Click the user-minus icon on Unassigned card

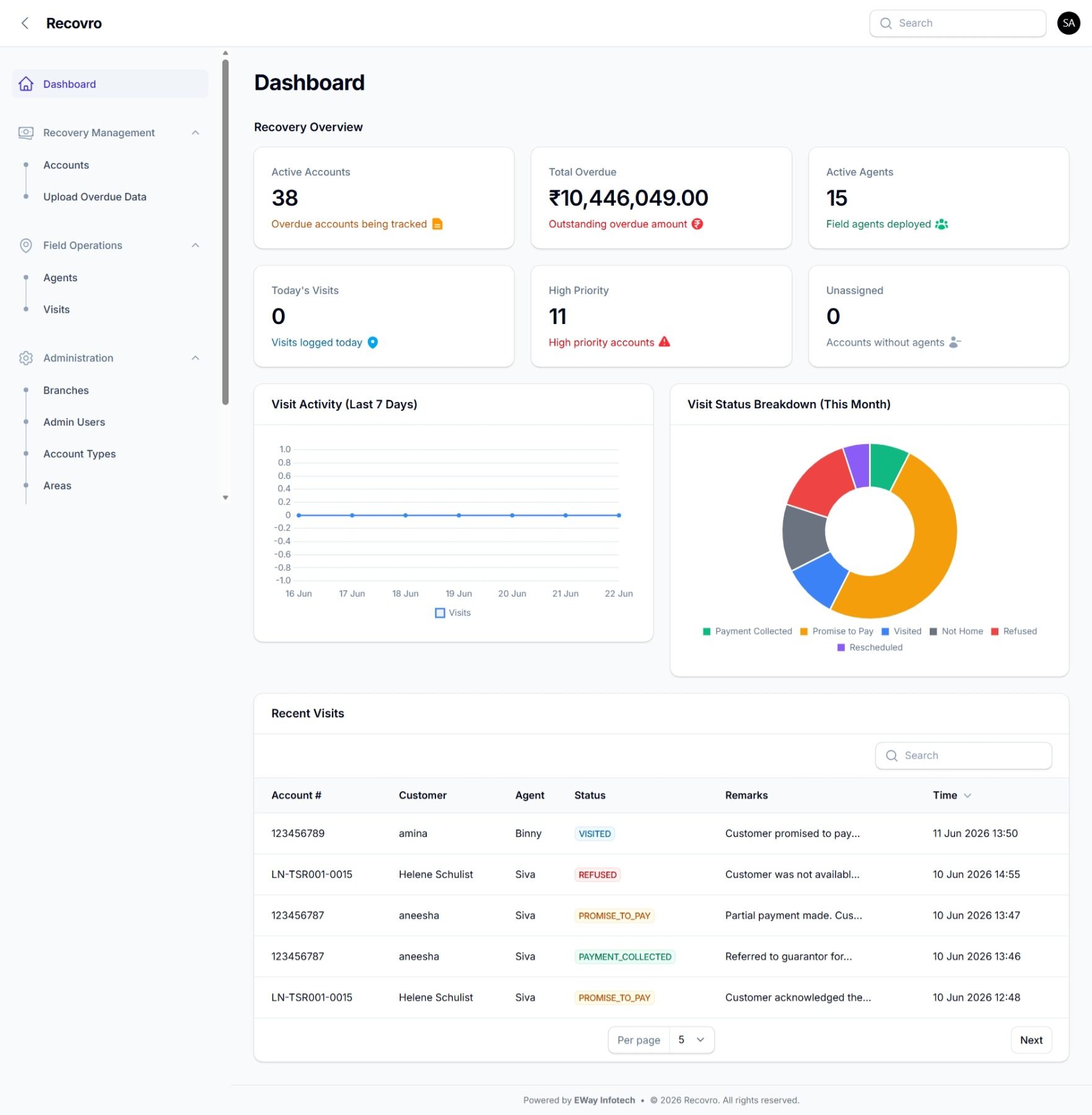click(955, 342)
